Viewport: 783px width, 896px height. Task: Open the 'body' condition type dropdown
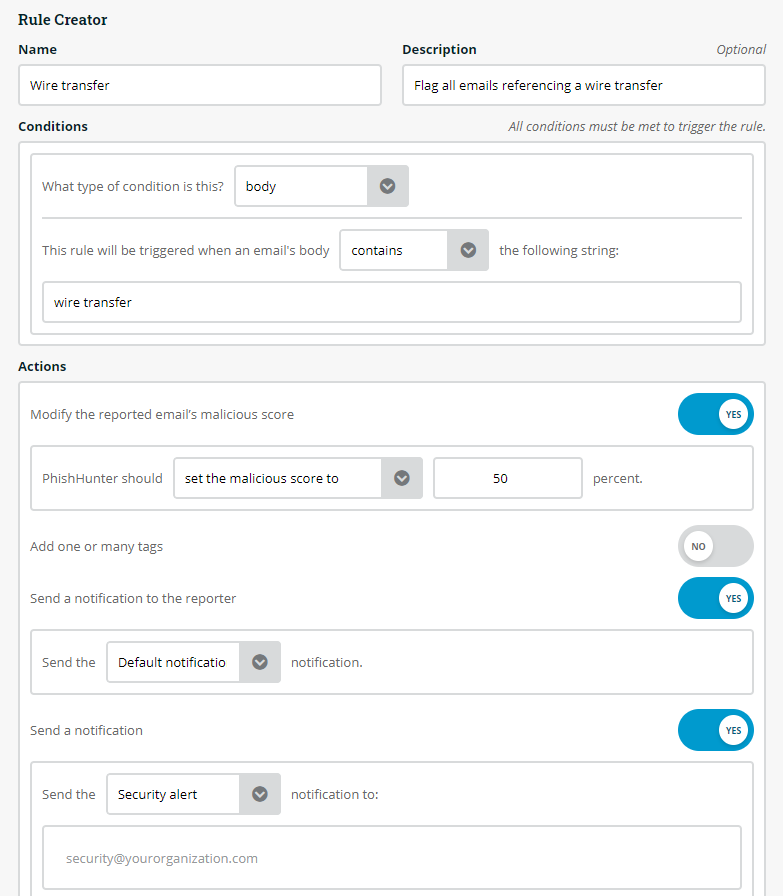[301, 186]
